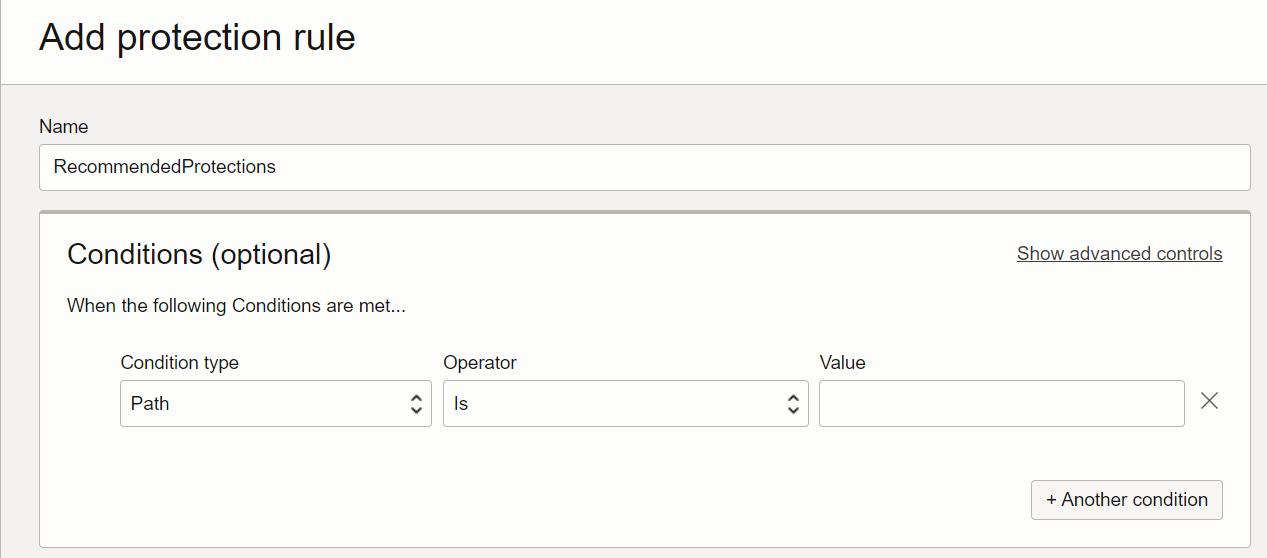The image size is (1267, 558).
Task: Click the Condition type up-down arrows icon
Action: 417,404
